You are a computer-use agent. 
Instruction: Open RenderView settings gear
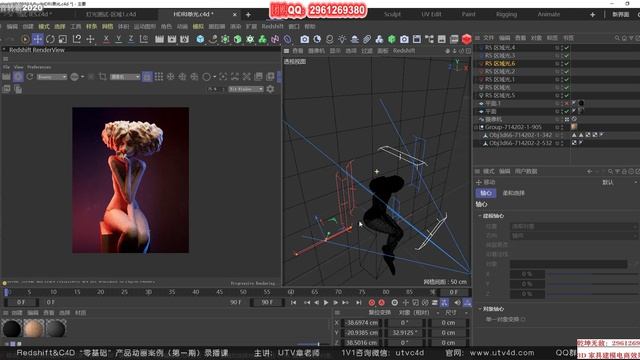[270, 89]
